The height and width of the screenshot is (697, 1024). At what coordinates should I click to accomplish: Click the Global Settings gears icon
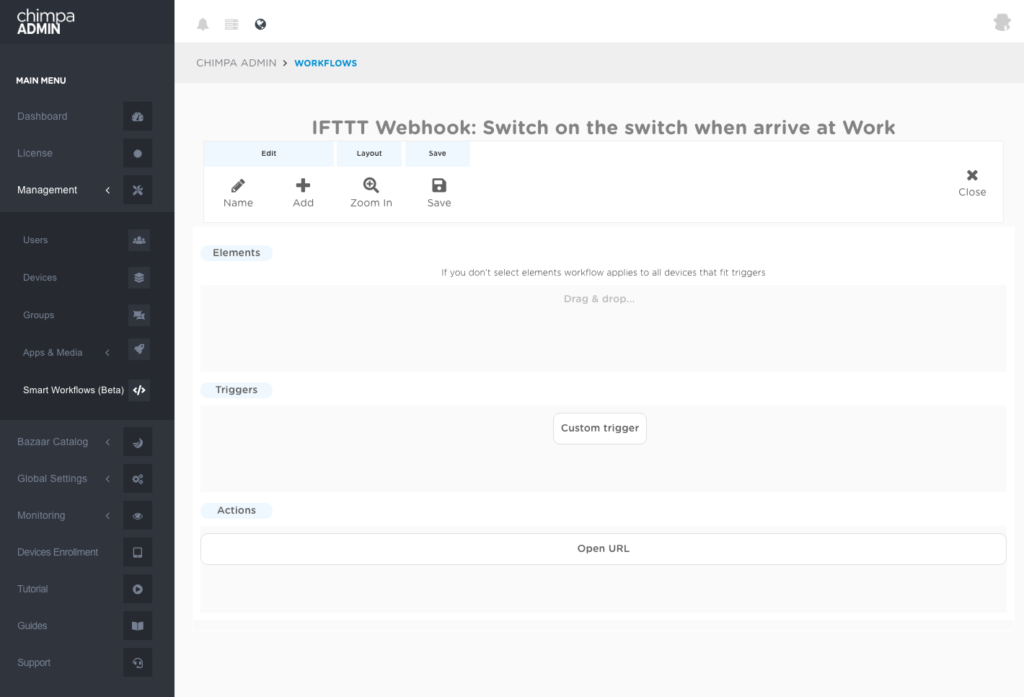137,479
